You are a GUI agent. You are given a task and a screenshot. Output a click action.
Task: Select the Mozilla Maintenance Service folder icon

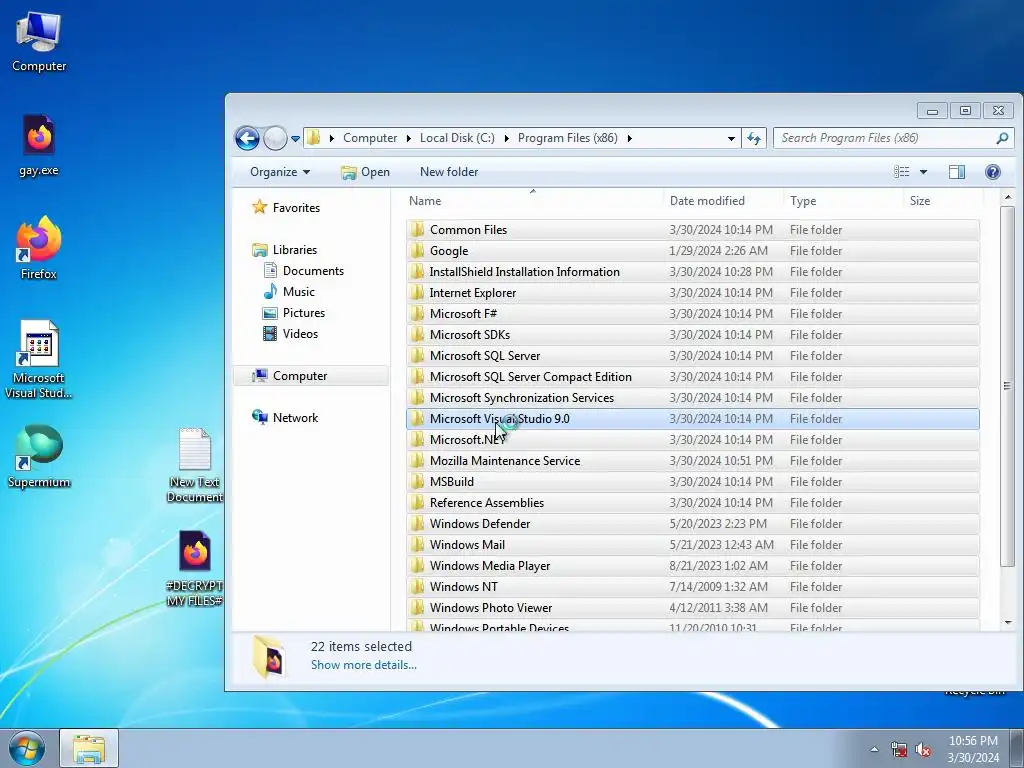[x=417, y=460]
